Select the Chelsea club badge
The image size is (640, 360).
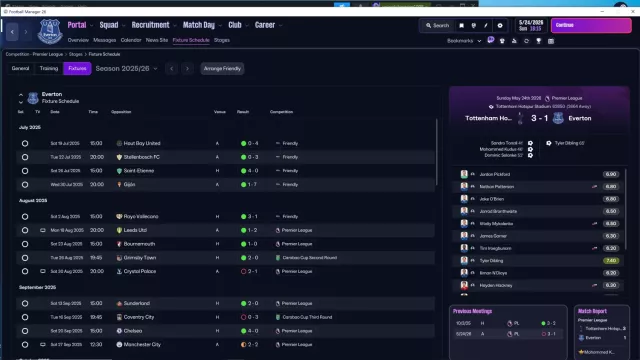pos(119,331)
